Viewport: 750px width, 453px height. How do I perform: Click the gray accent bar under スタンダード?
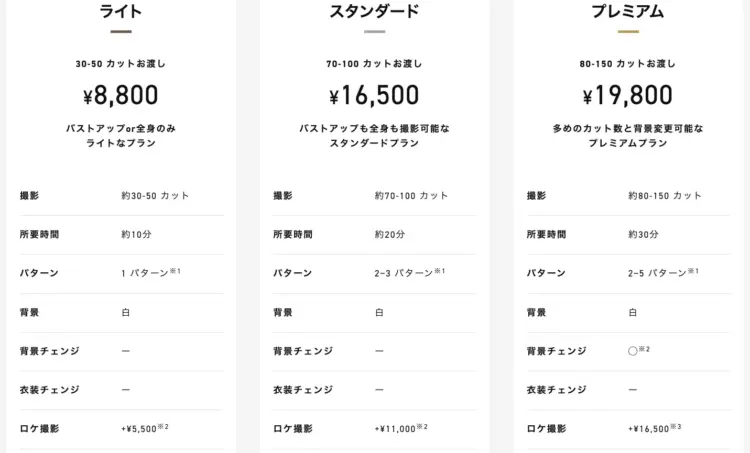[x=374, y=32]
